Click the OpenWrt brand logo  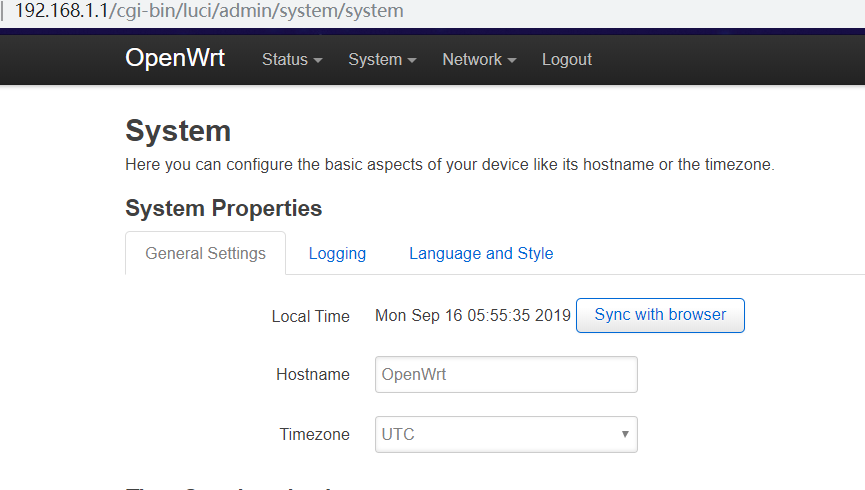(175, 58)
